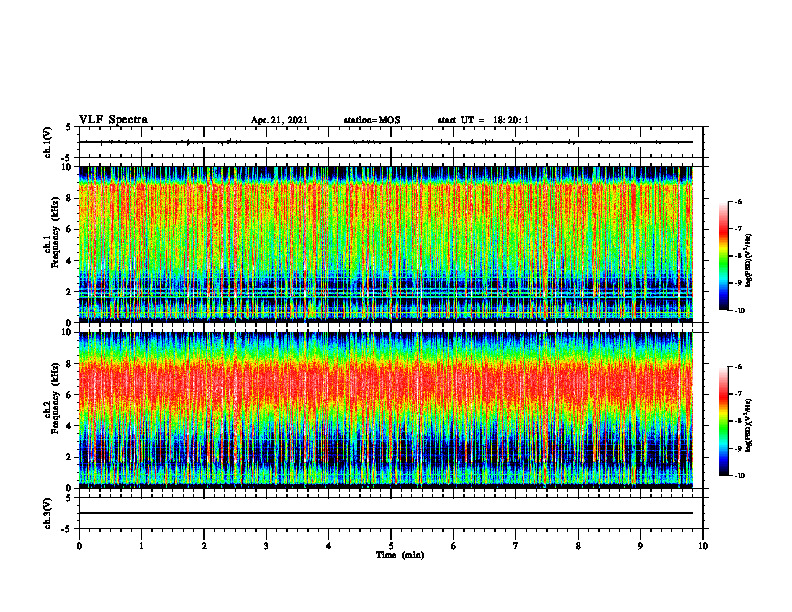Click the ch.2 colorbar '-6' tick value

point(738,367)
